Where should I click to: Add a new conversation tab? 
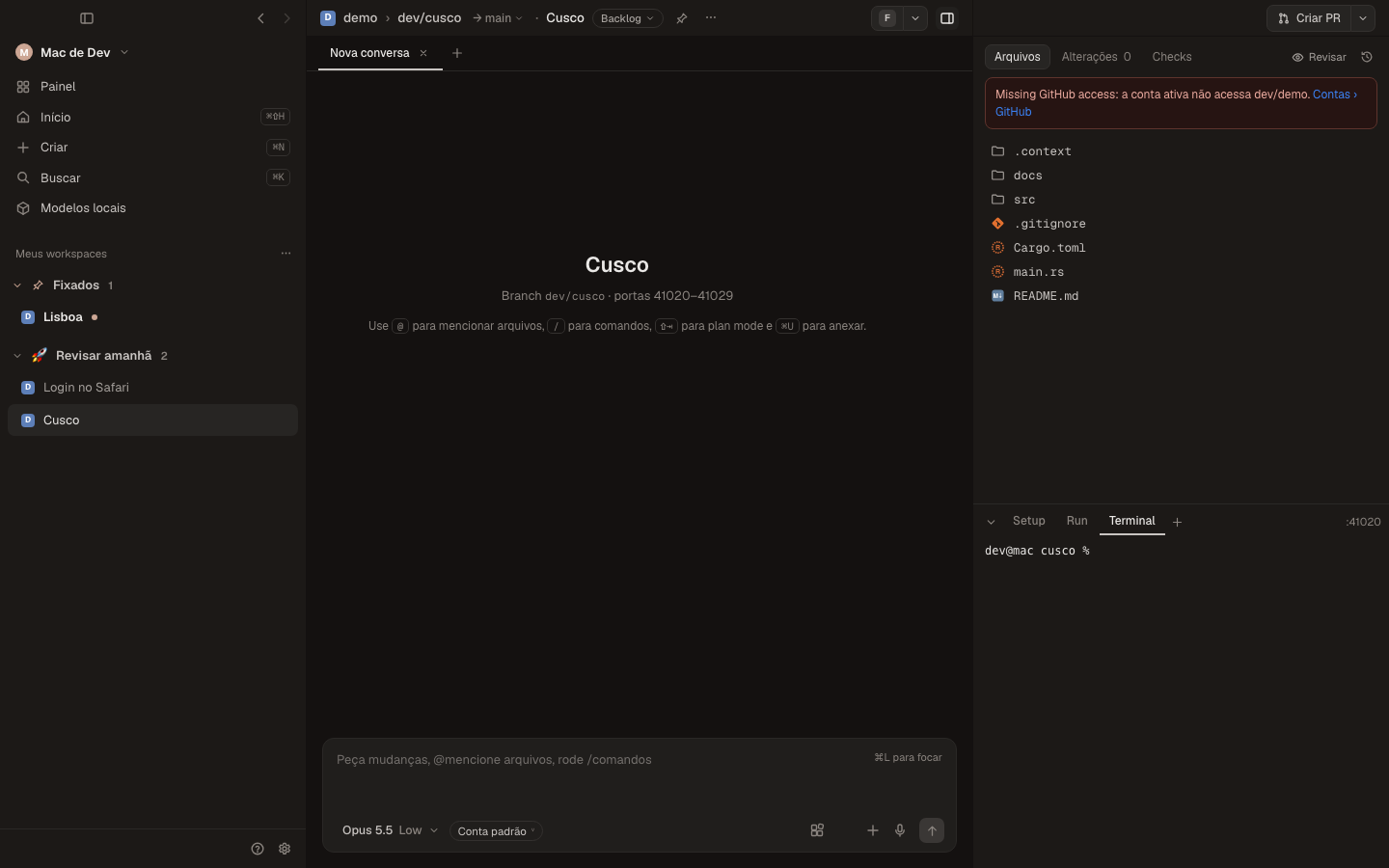pos(457,53)
